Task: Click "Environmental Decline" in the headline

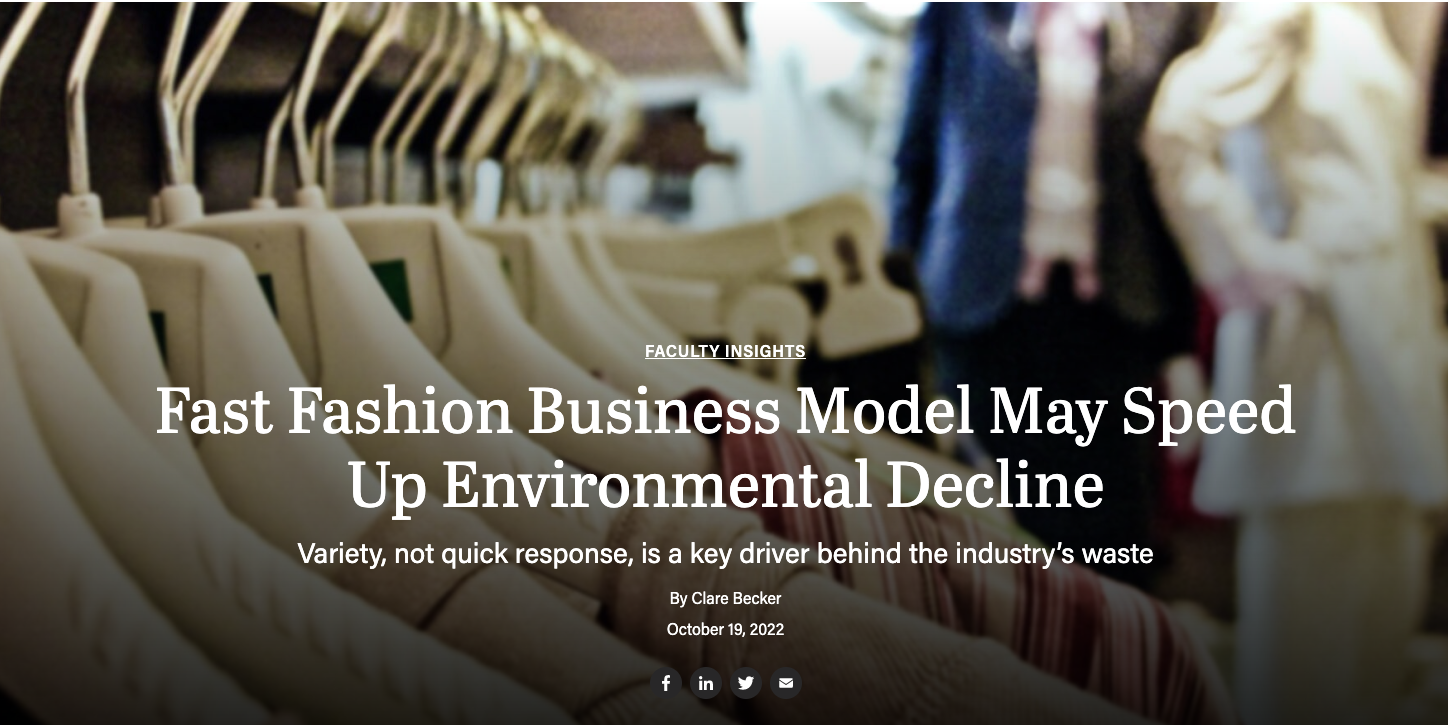Action: pos(772,485)
